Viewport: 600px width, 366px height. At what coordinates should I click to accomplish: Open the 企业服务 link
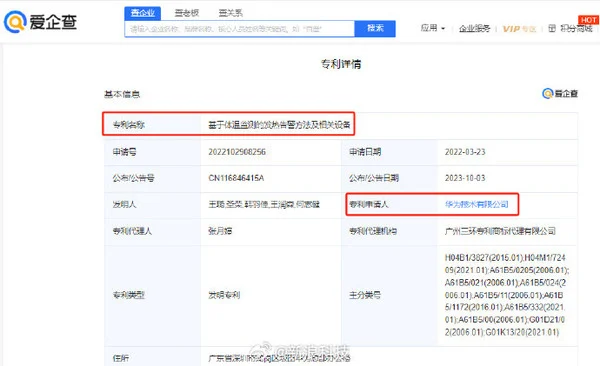(474, 28)
